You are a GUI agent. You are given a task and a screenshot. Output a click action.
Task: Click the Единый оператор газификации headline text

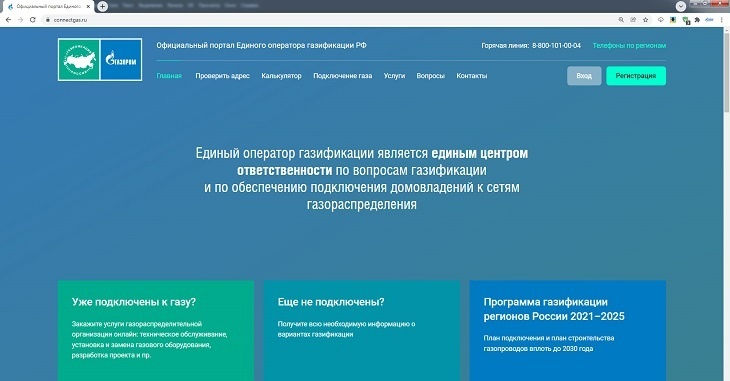(x=362, y=179)
